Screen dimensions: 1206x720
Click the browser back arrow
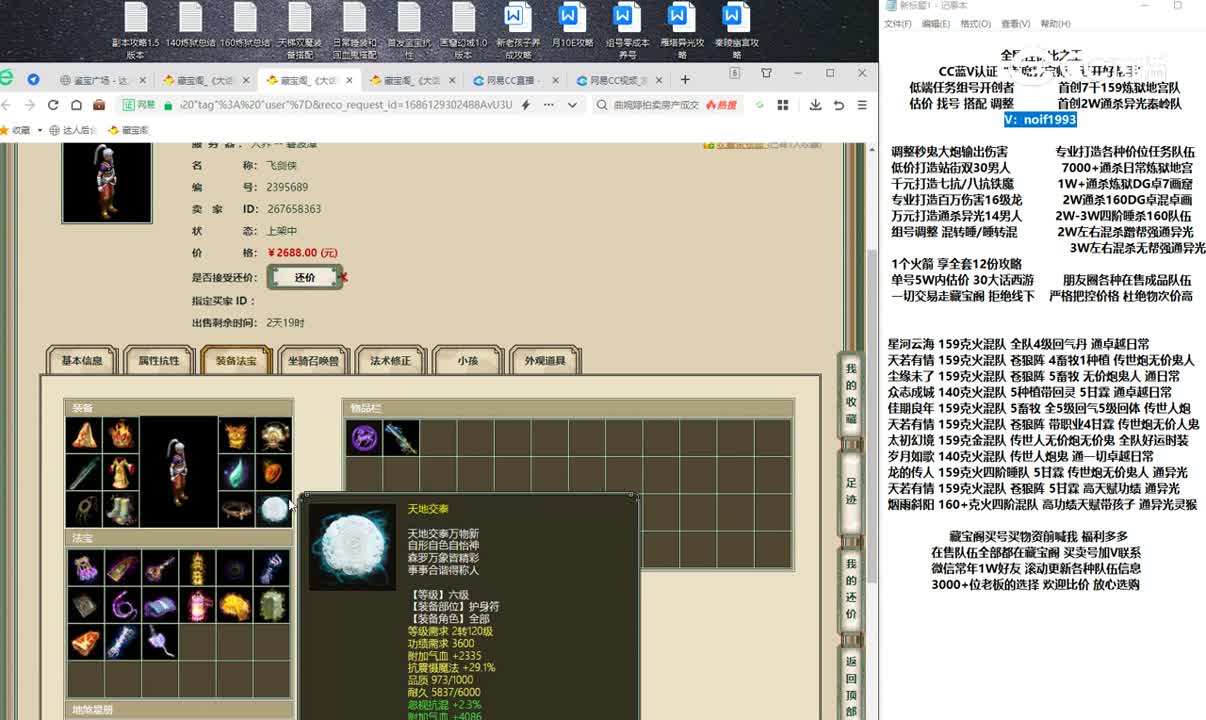coord(7,105)
